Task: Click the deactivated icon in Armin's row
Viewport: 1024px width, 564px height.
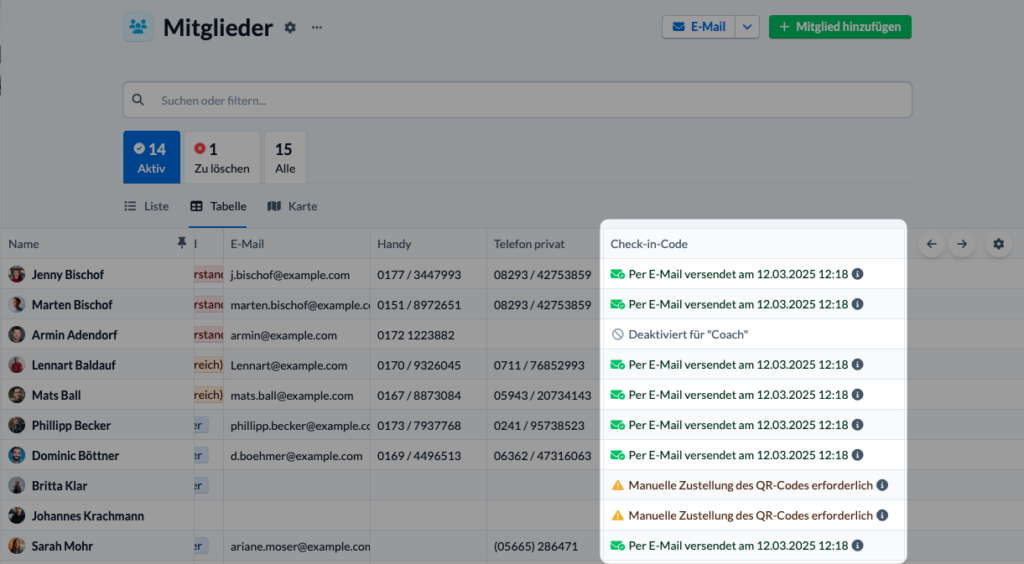Action: point(617,334)
